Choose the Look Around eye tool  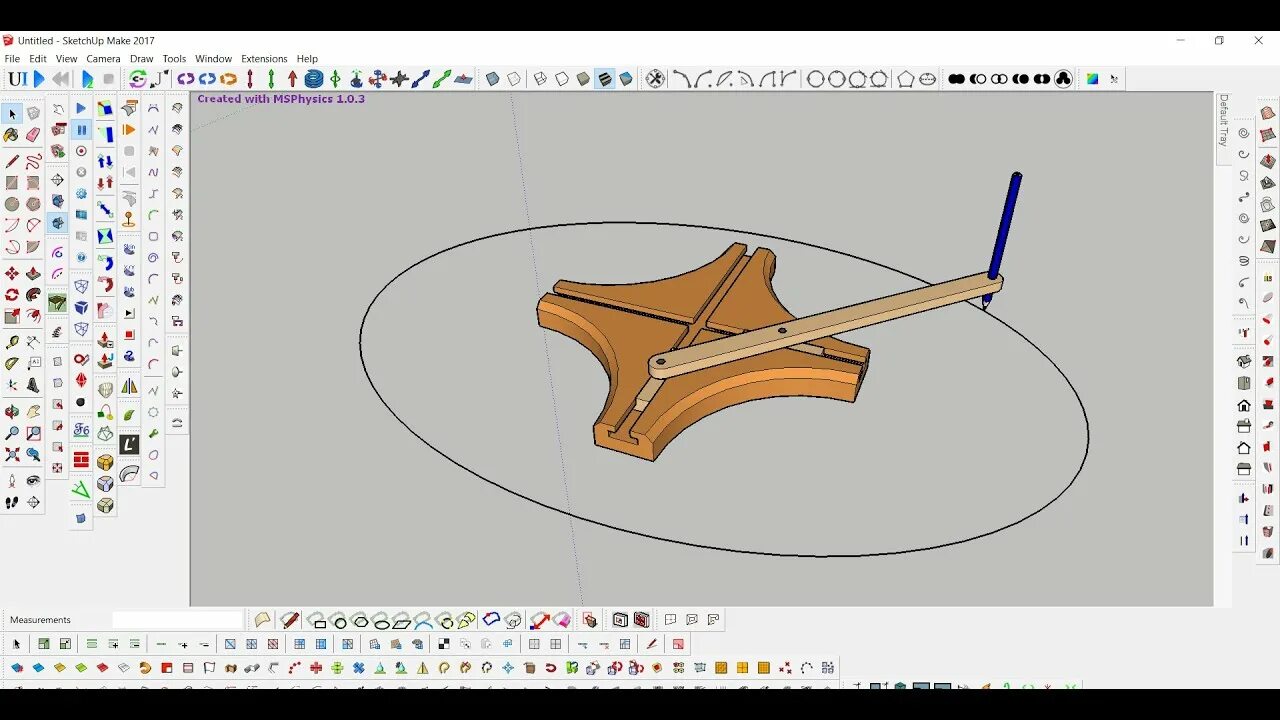coord(33,481)
